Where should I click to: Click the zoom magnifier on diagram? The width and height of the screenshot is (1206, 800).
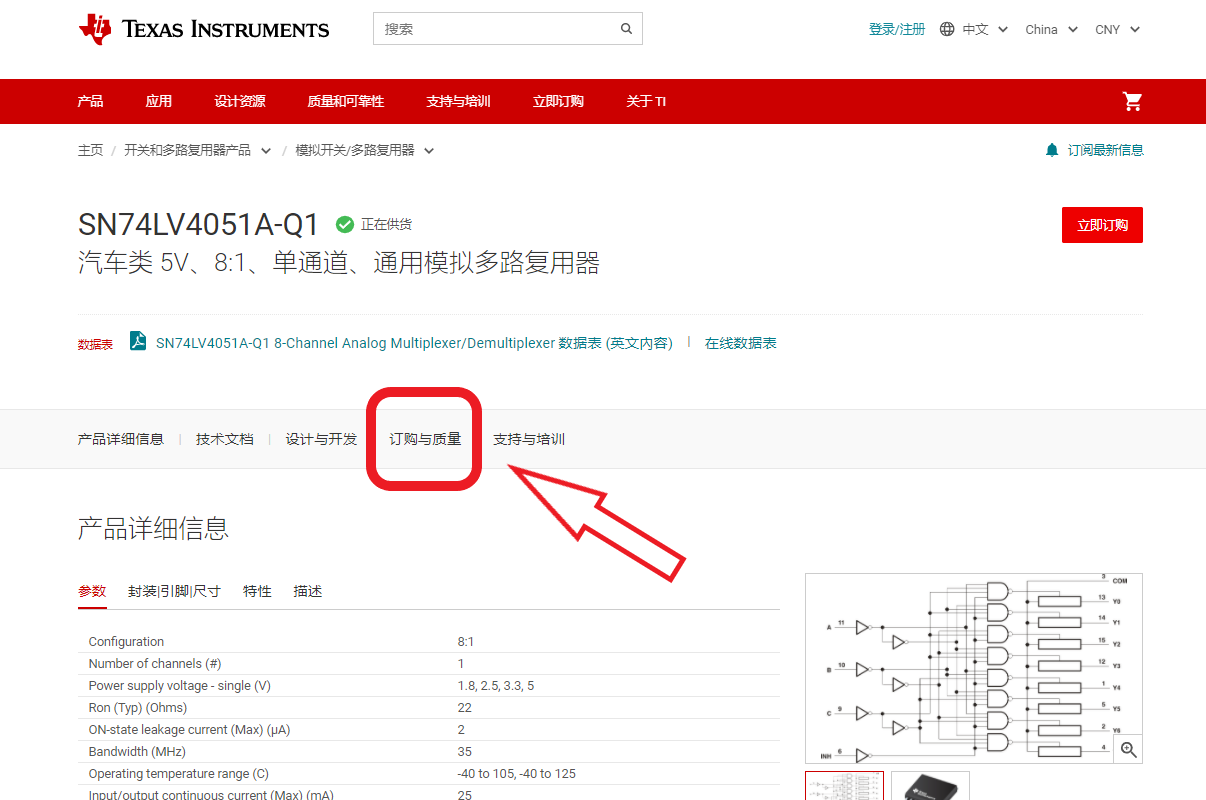1129,749
